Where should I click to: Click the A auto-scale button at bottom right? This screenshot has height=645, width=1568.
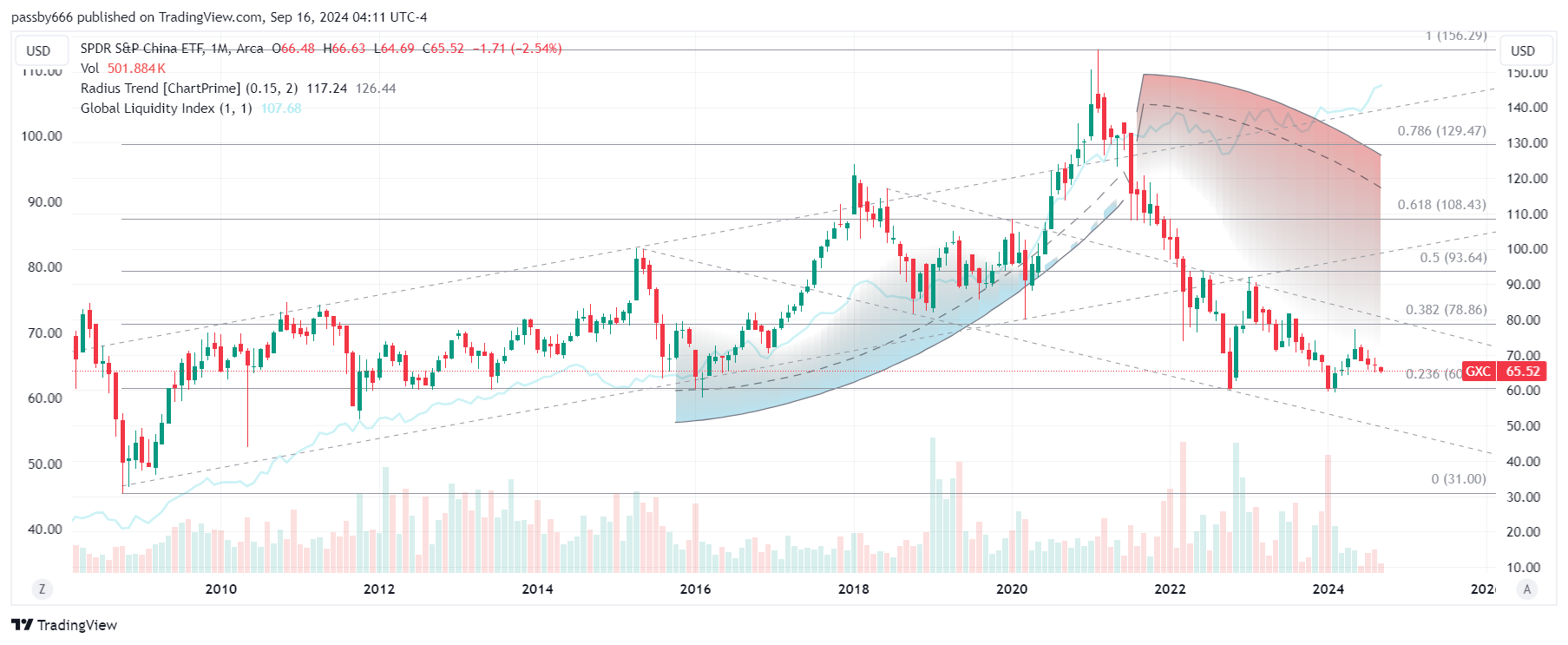click(1527, 589)
